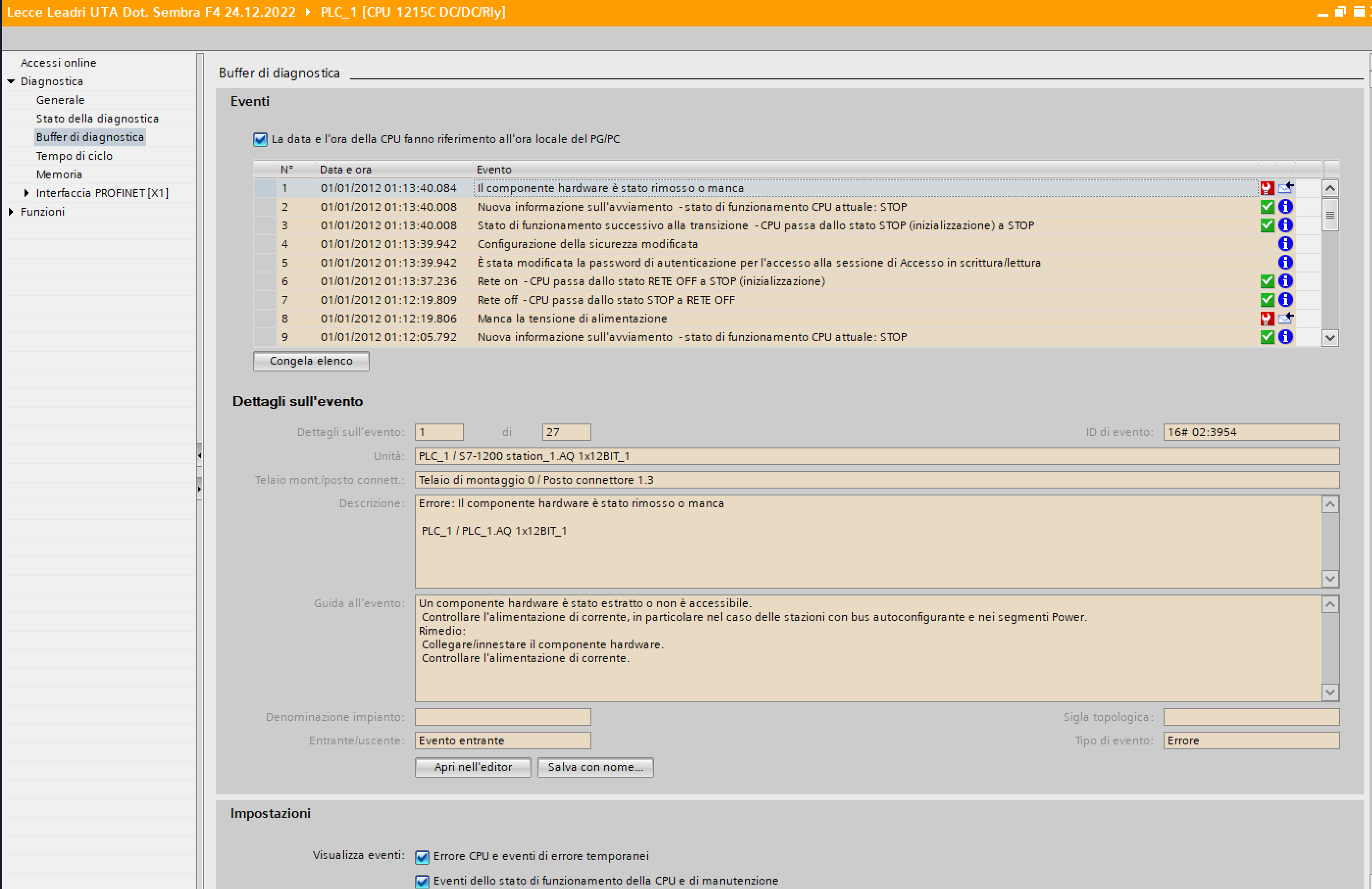This screenshot has height=889, width=1372.
Task: Select event row 1 hardware rimosso o manca
Action: (x=787, y=188)
